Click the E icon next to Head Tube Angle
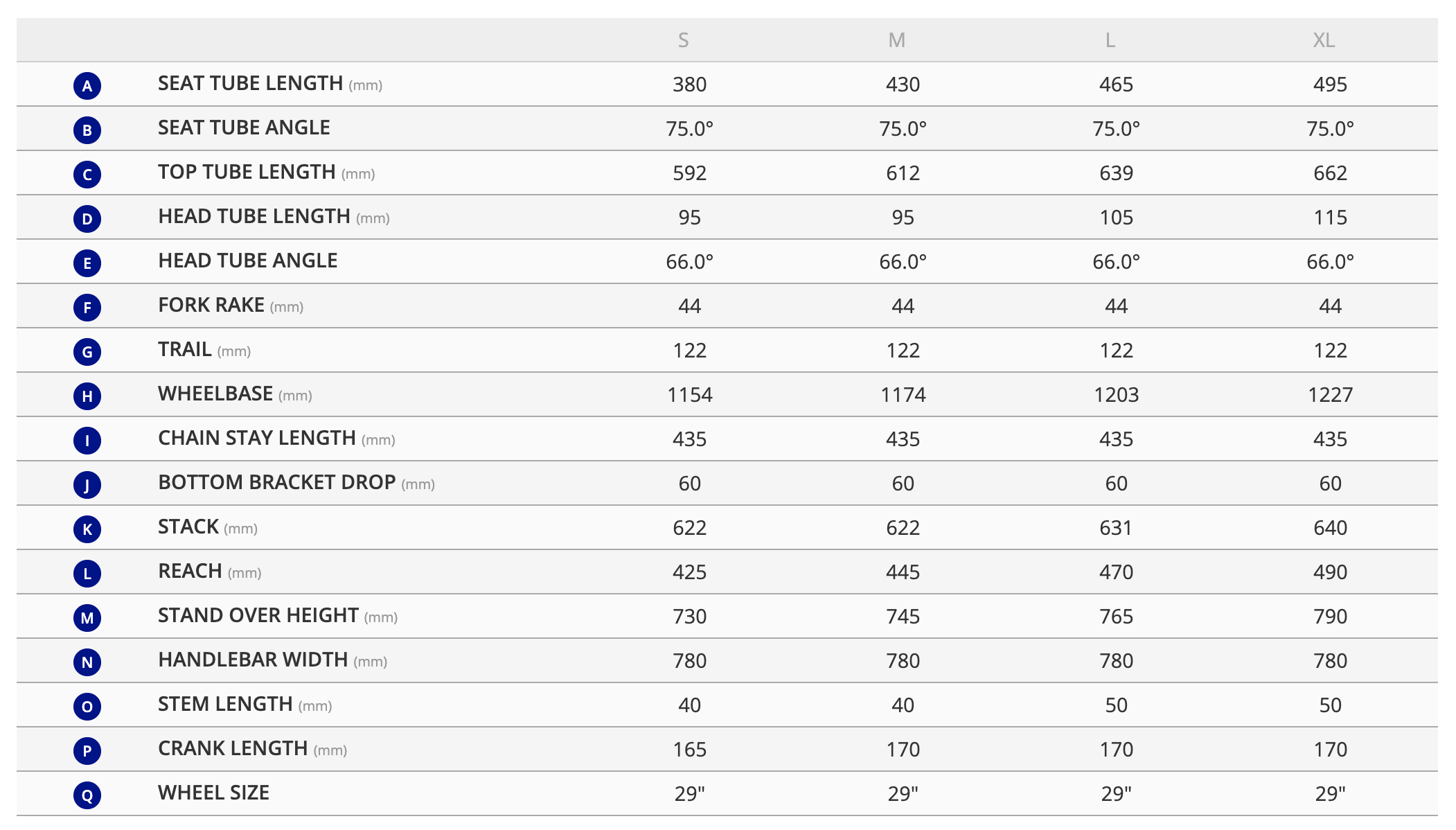Image resolution: width=1456 pixels, height=830 pixels. click(87, 263)
